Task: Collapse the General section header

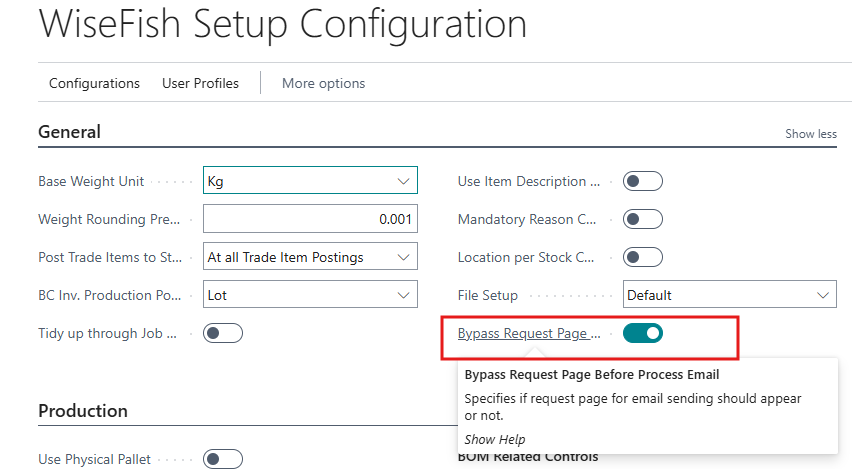Action: [x=69, y=132]
